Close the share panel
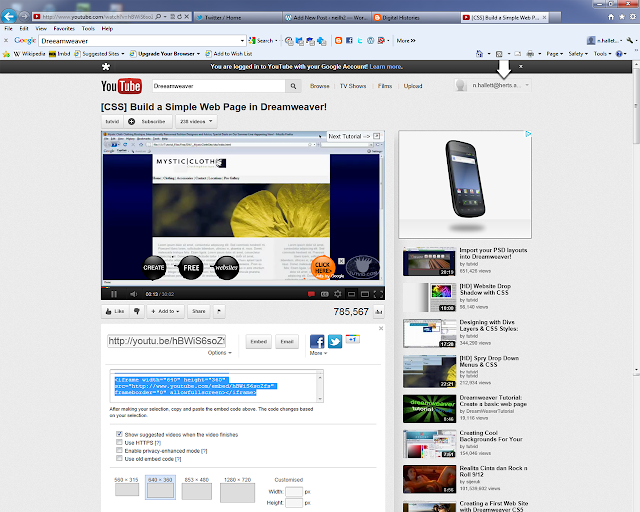 381,328
